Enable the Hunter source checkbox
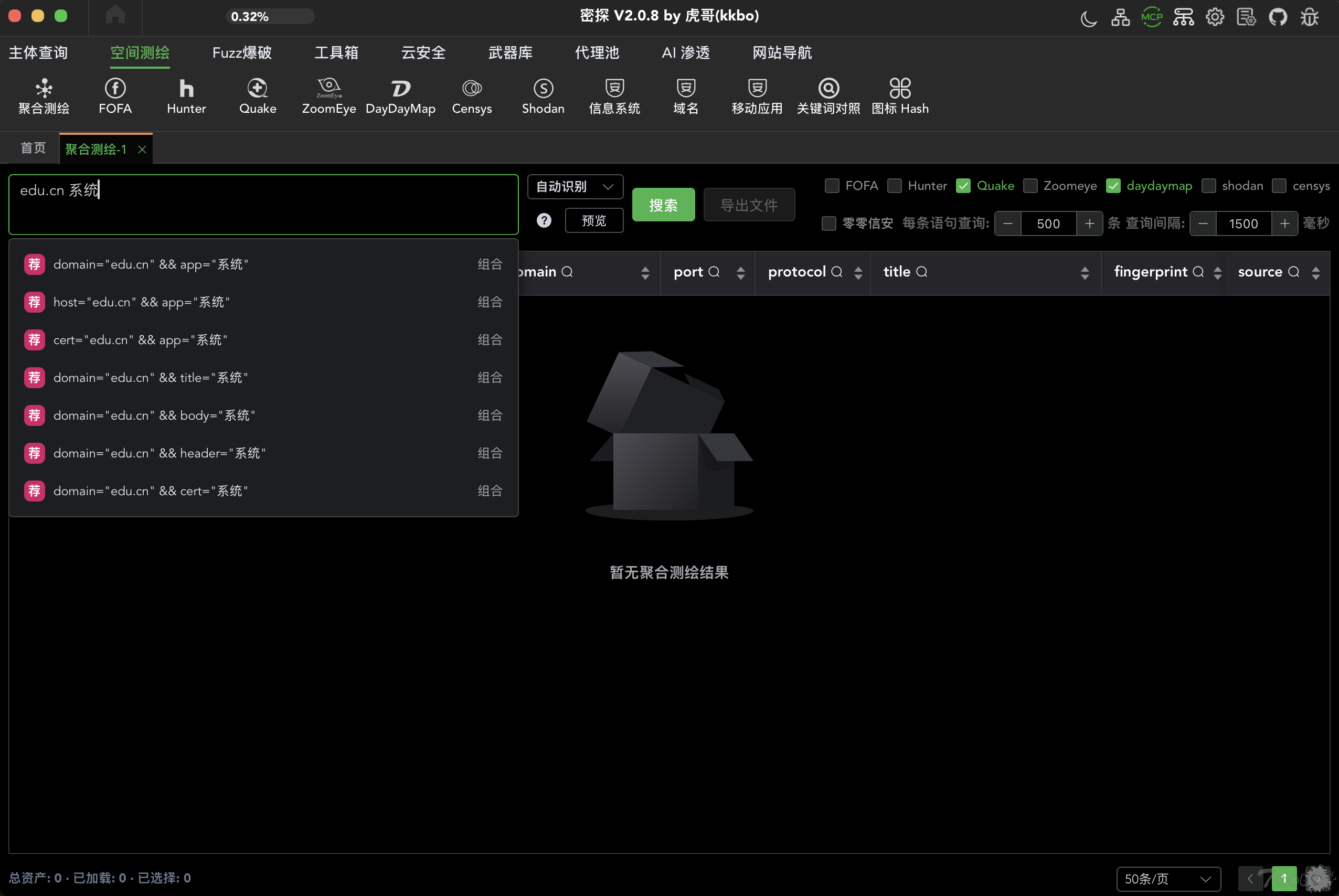Image resolution: width=1339 pixels, height=896 pixels. coord(895,186)
